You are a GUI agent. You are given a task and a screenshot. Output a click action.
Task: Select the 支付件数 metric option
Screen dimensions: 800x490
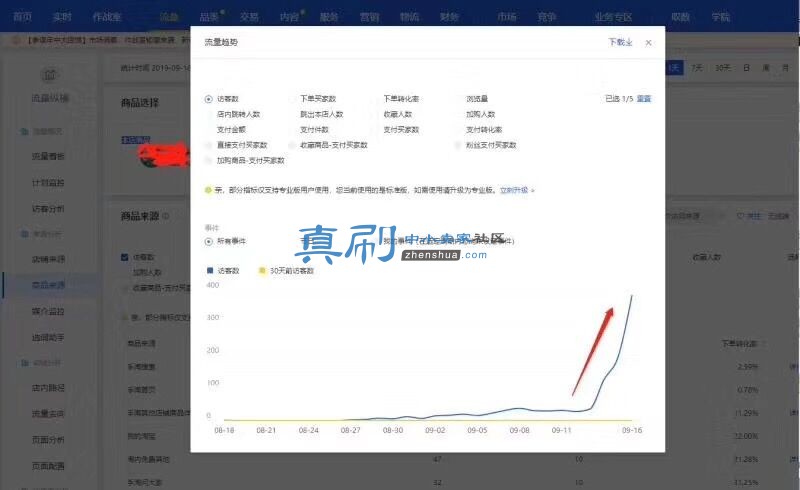pos(314,129)
